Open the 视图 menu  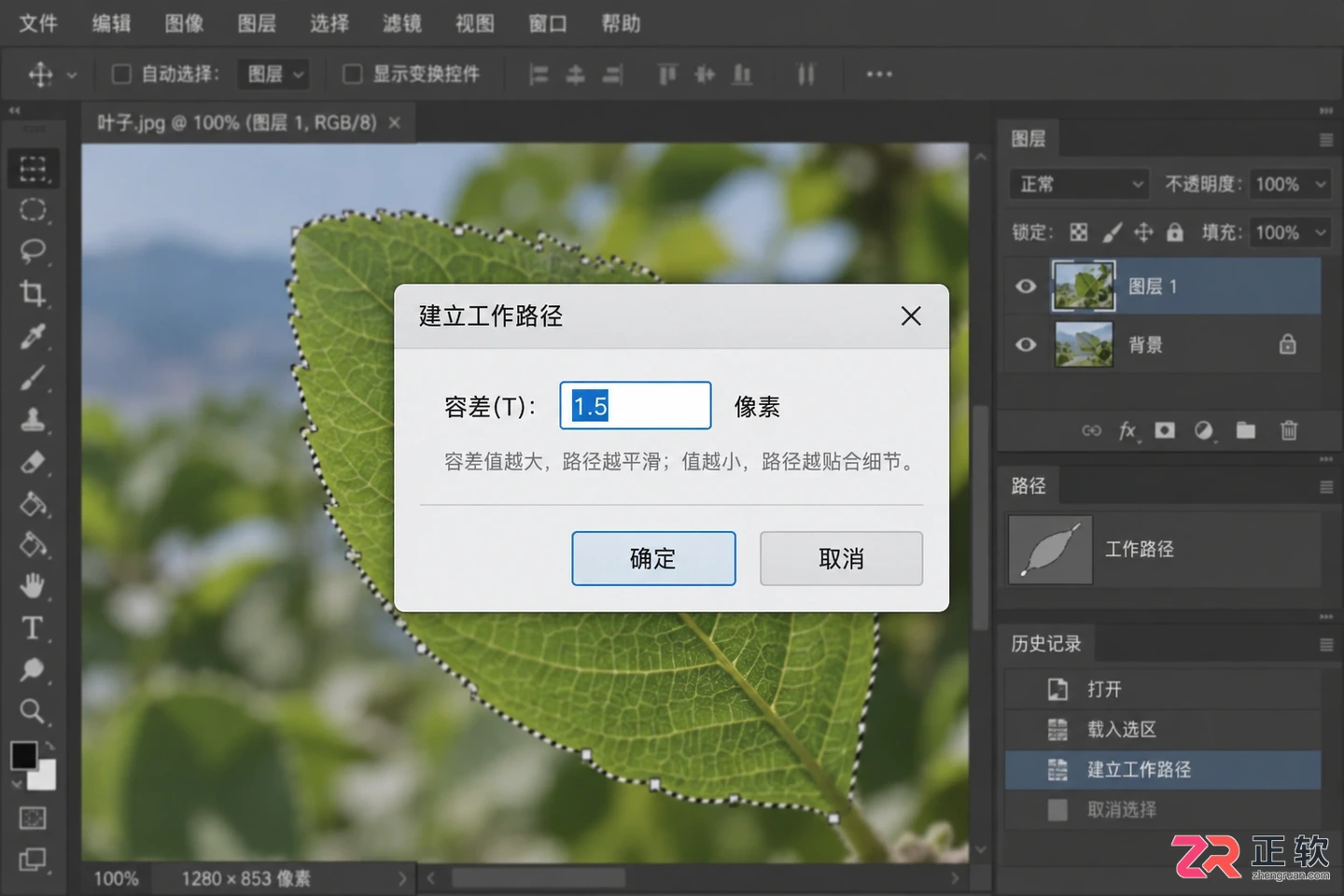pyautogui.click(x=475, y=23)
